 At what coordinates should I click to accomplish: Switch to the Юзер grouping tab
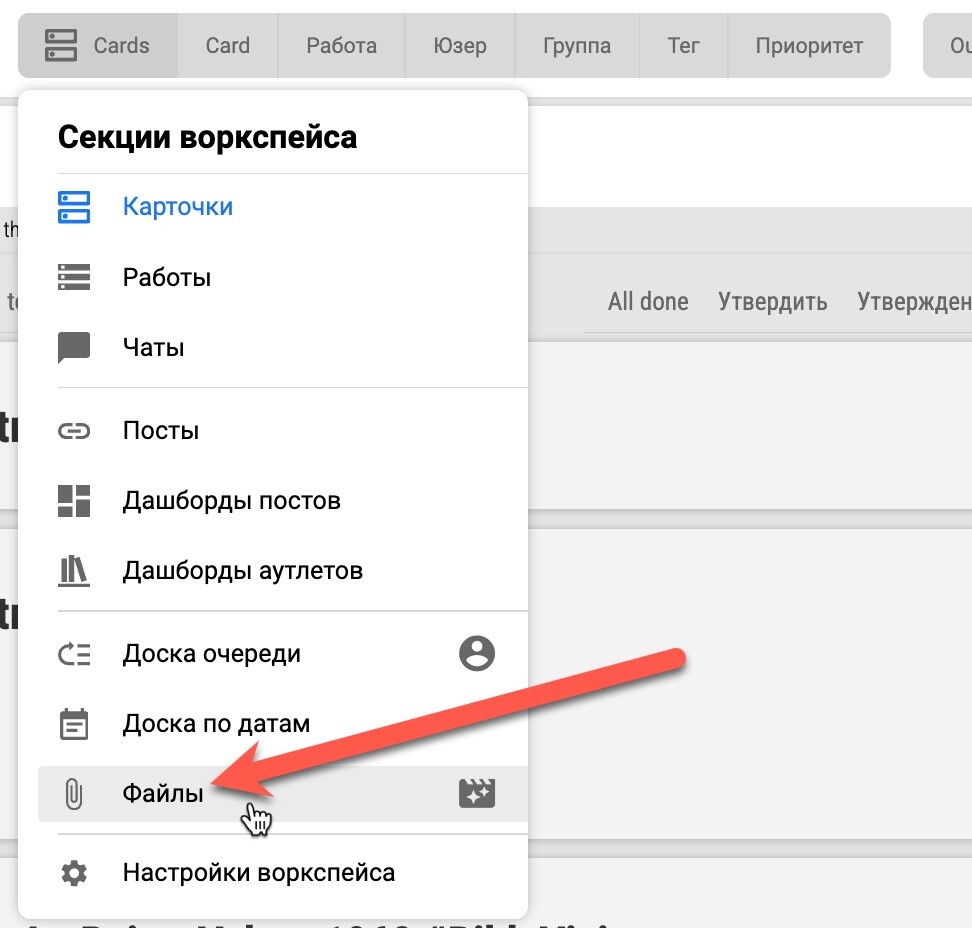coord(460,46)
